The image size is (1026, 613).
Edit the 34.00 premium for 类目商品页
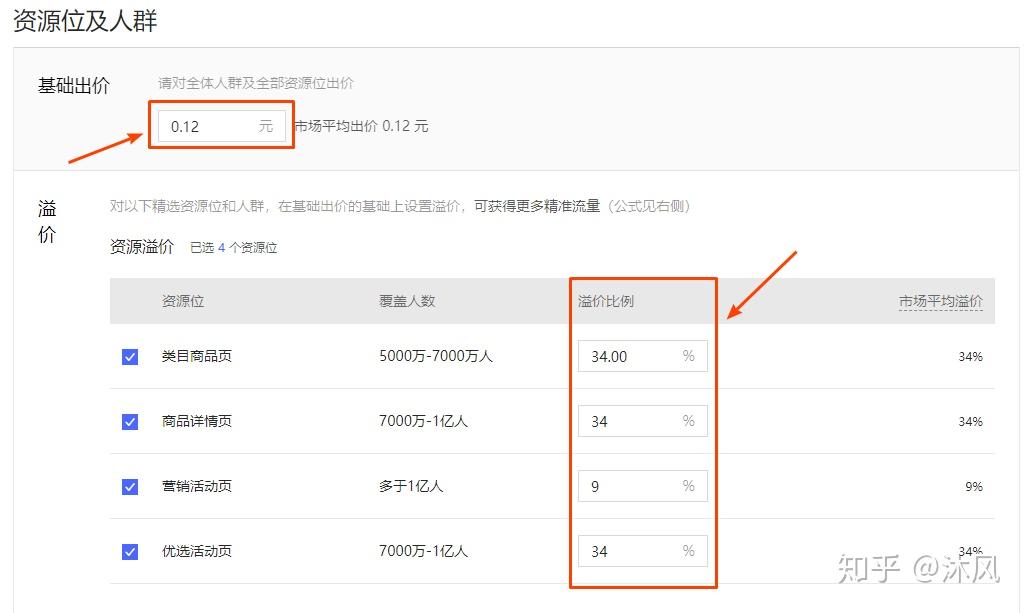click(643, 356)
